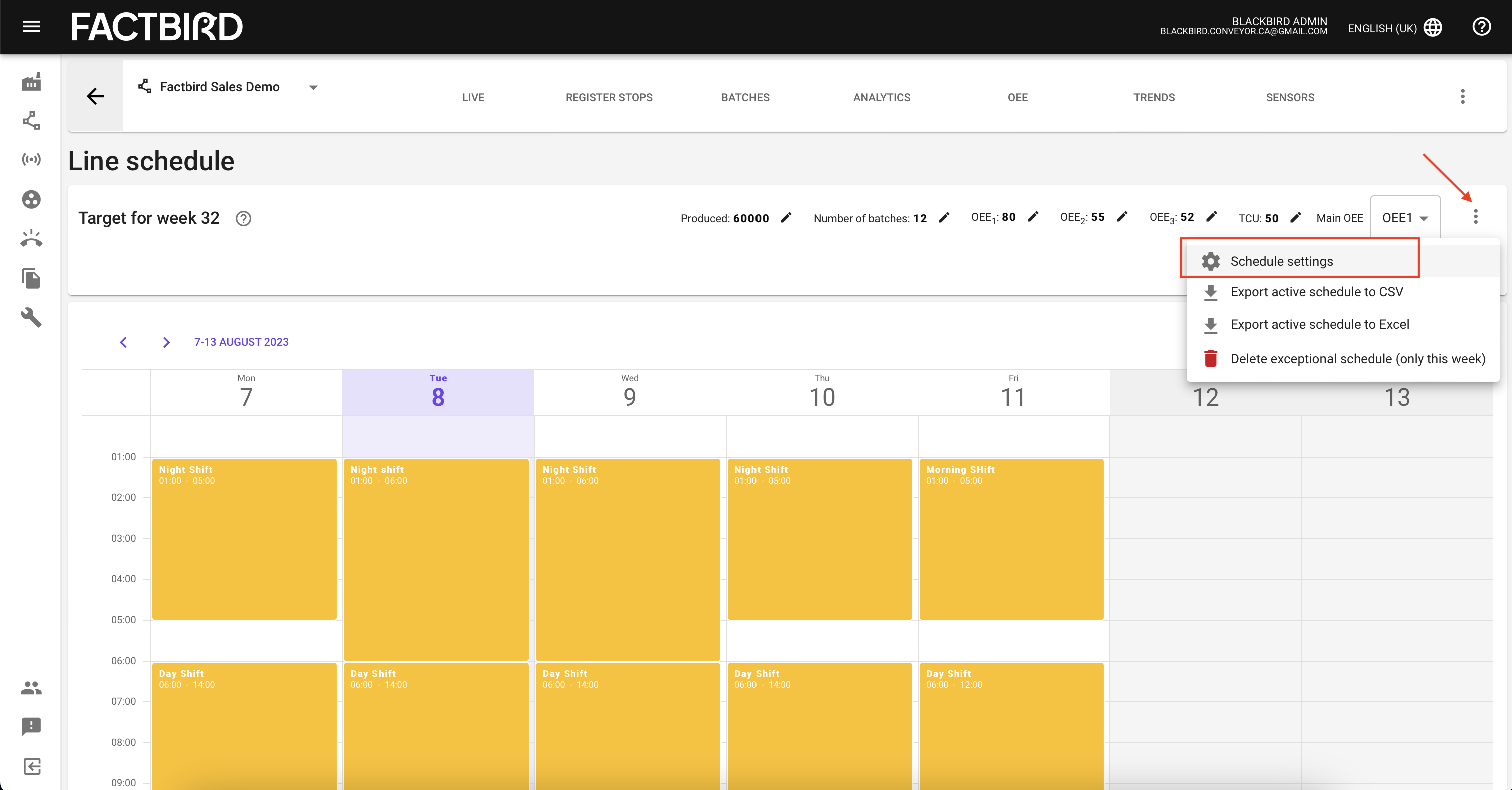1512x790 pixels.
Task: Show help for Target for week 32
Action: tap(244, 218)
